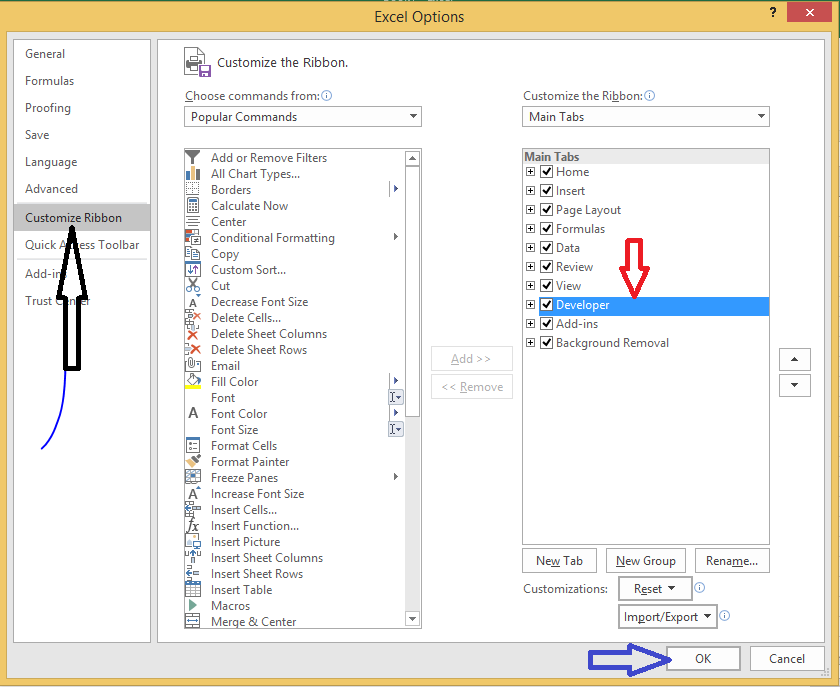Click the Insert Function fx icon
This screenshot has height=687, width=840.
pos(192,525)
